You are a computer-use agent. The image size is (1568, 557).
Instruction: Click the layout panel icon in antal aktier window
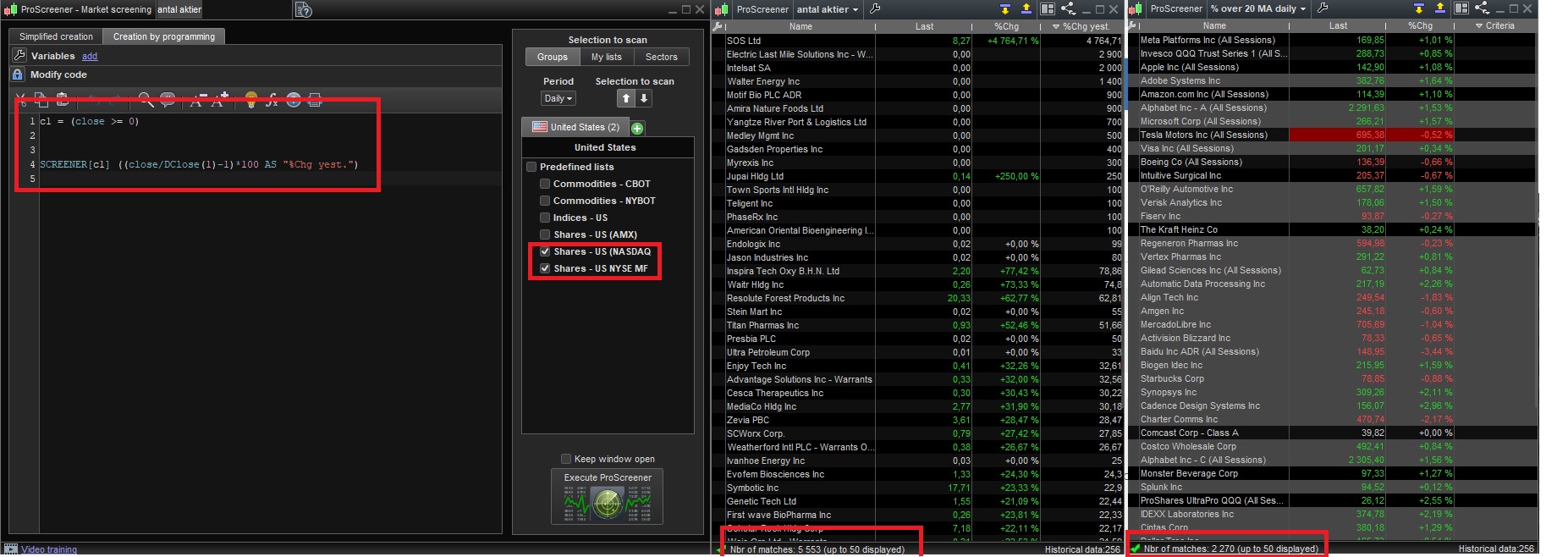point(1048,8)
